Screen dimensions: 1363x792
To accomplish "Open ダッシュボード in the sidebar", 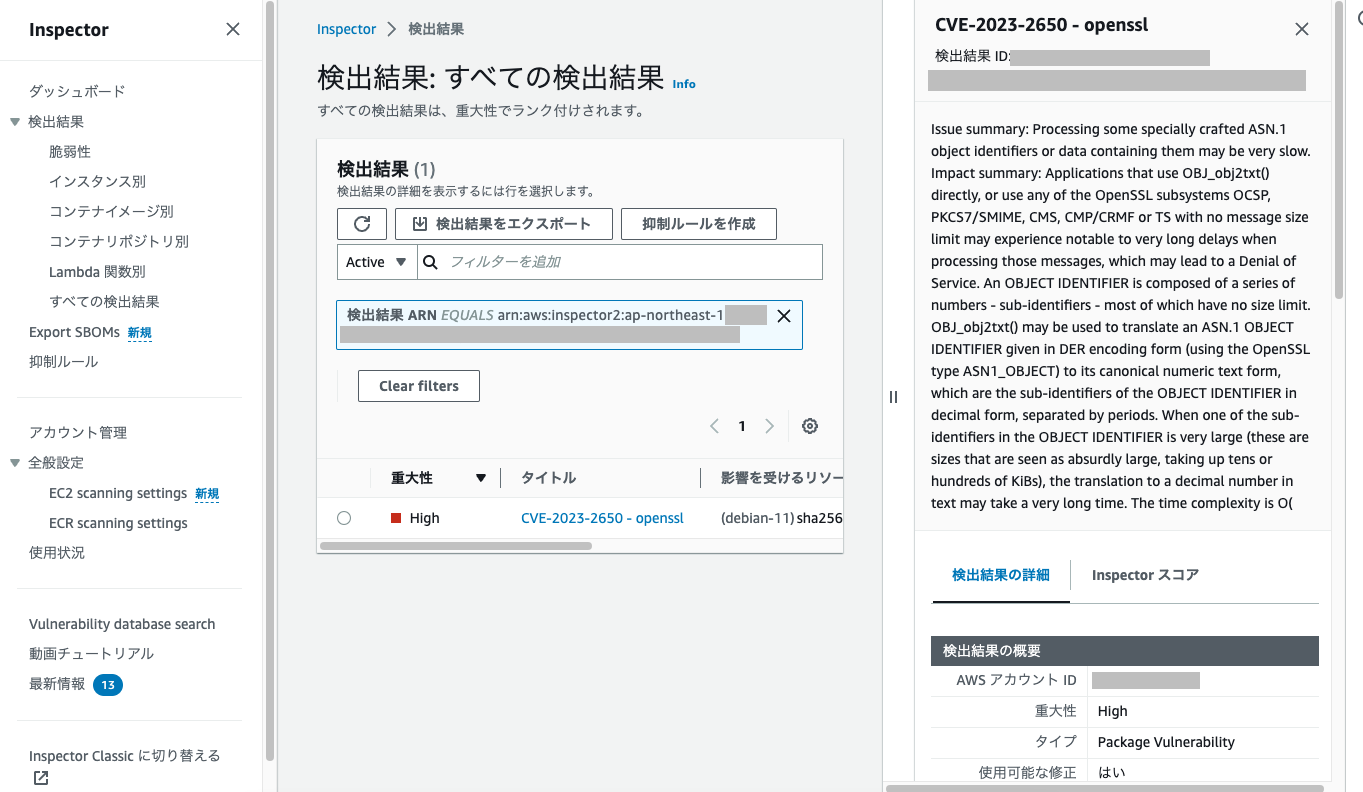I will (77, 91).
